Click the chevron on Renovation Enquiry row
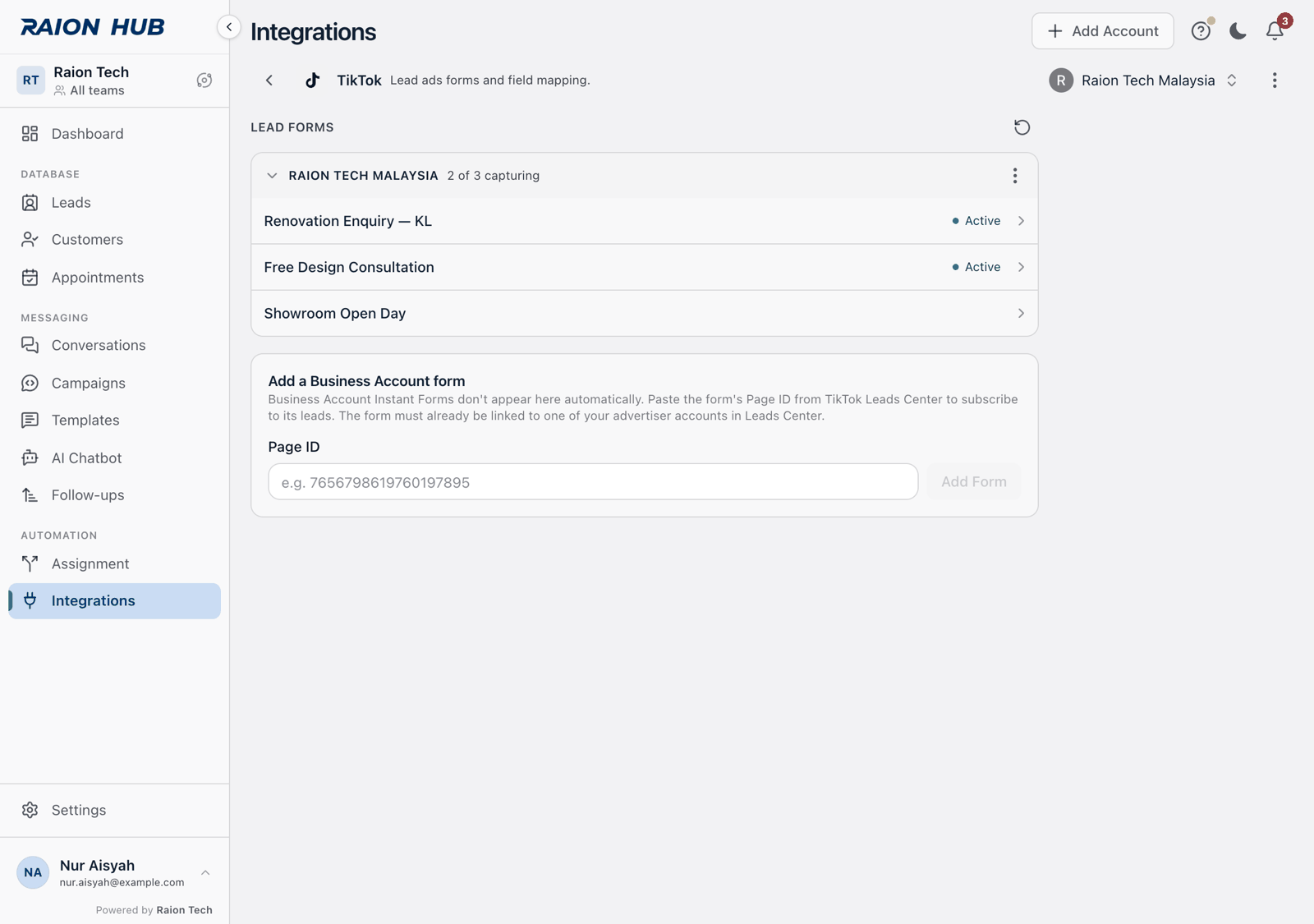The image size is (1314, 924). pos(1021,221)
